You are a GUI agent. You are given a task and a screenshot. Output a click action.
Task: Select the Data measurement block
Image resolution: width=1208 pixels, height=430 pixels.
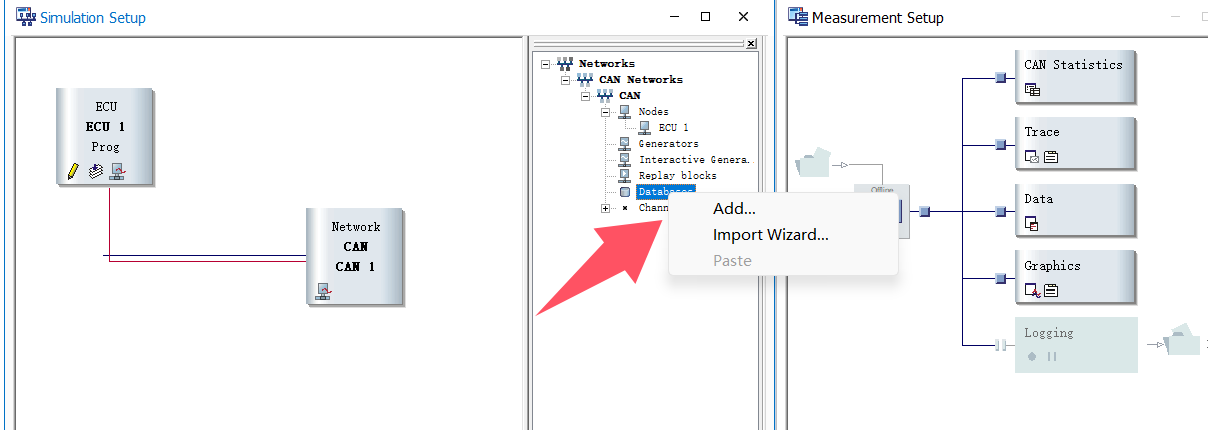coord(1076,210)
